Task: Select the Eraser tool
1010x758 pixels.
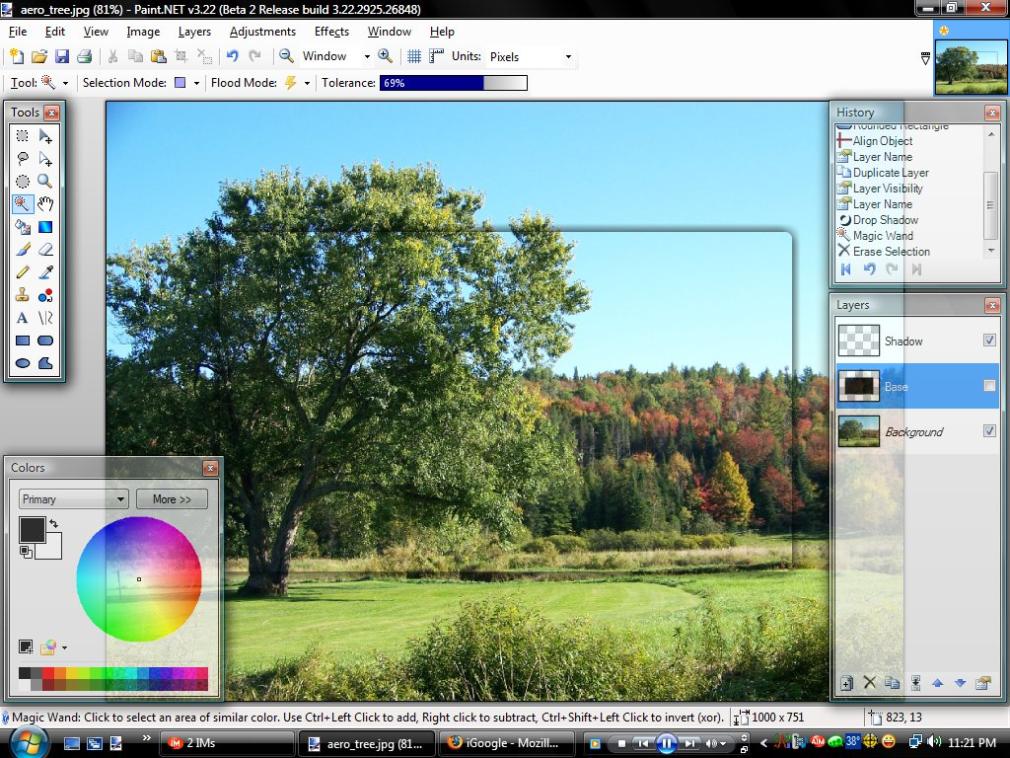Action: tap(45, 250)
